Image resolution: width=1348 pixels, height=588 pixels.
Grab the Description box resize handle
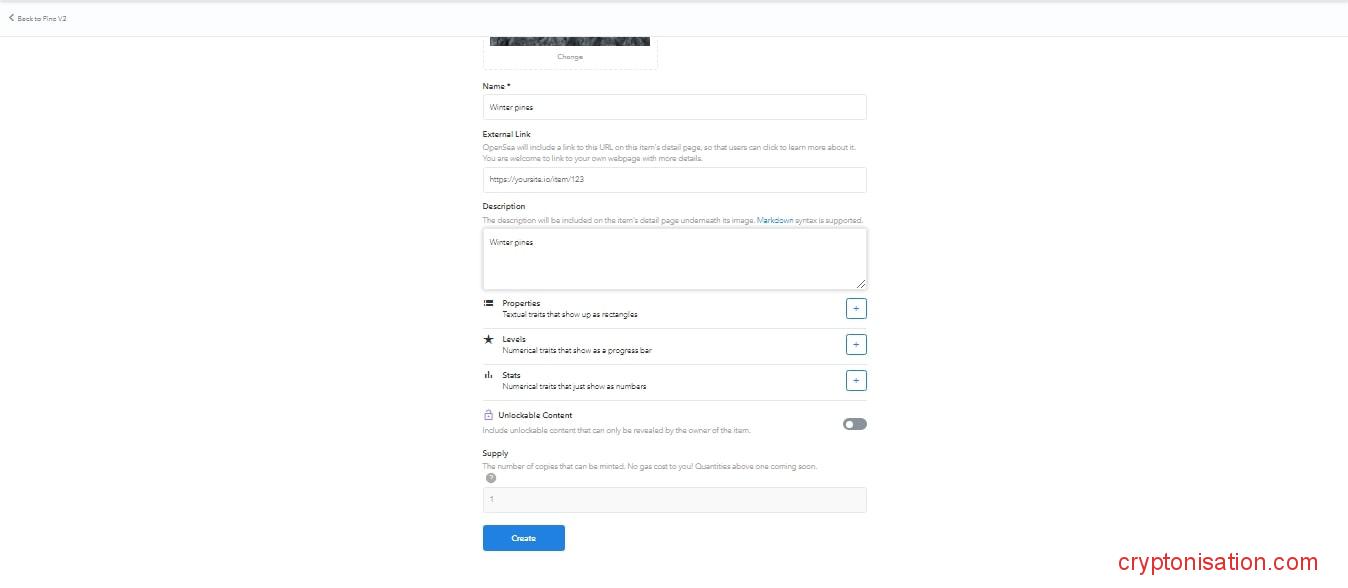point(860,283)
